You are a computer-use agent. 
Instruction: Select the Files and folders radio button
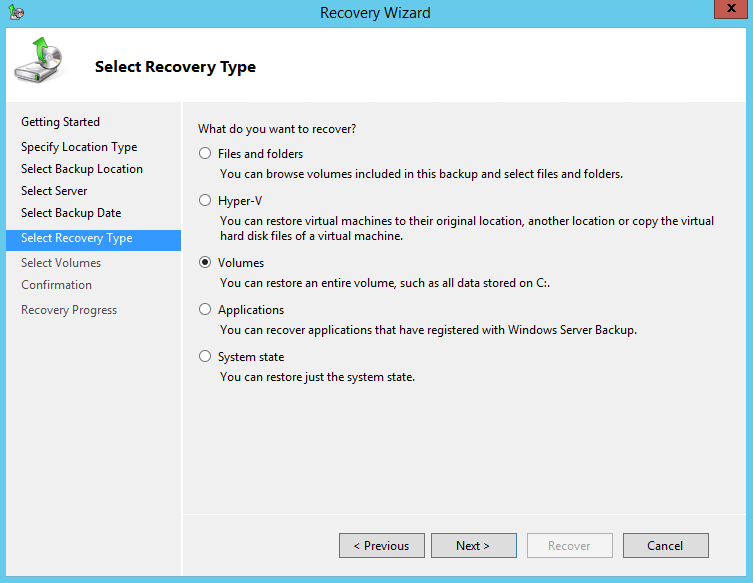pyautogui.click(x=205, y=154)
